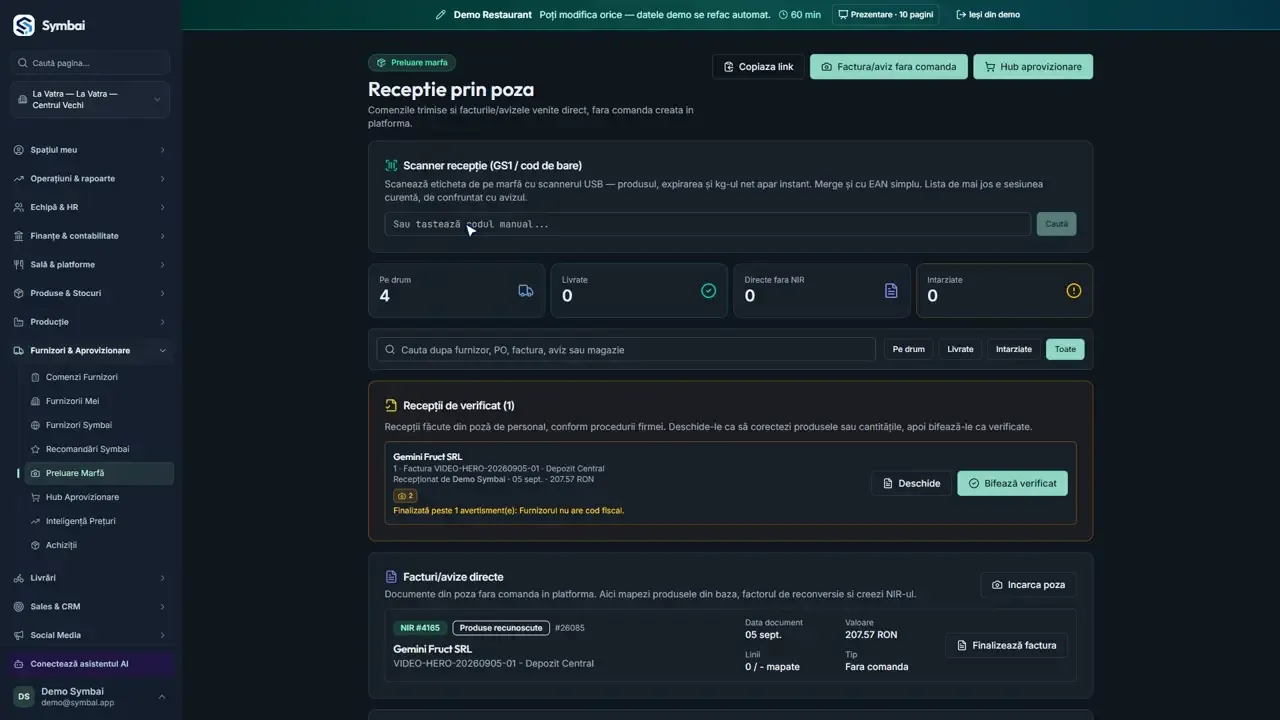The image size is (1280, 720).
Task: Activate the Toate filter
Action: 1065,349
